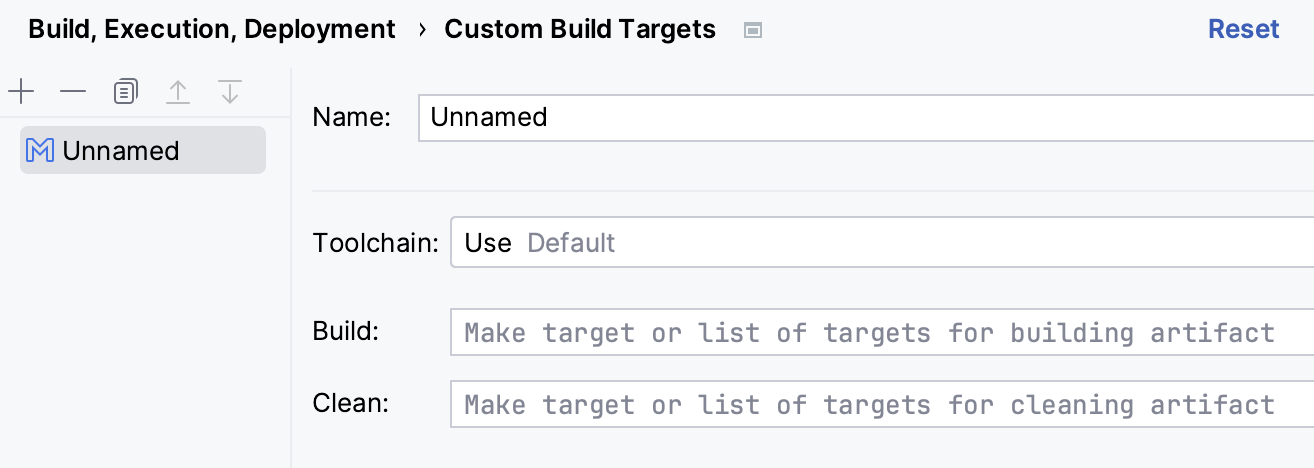Click the Clean: label

[350, 404]
